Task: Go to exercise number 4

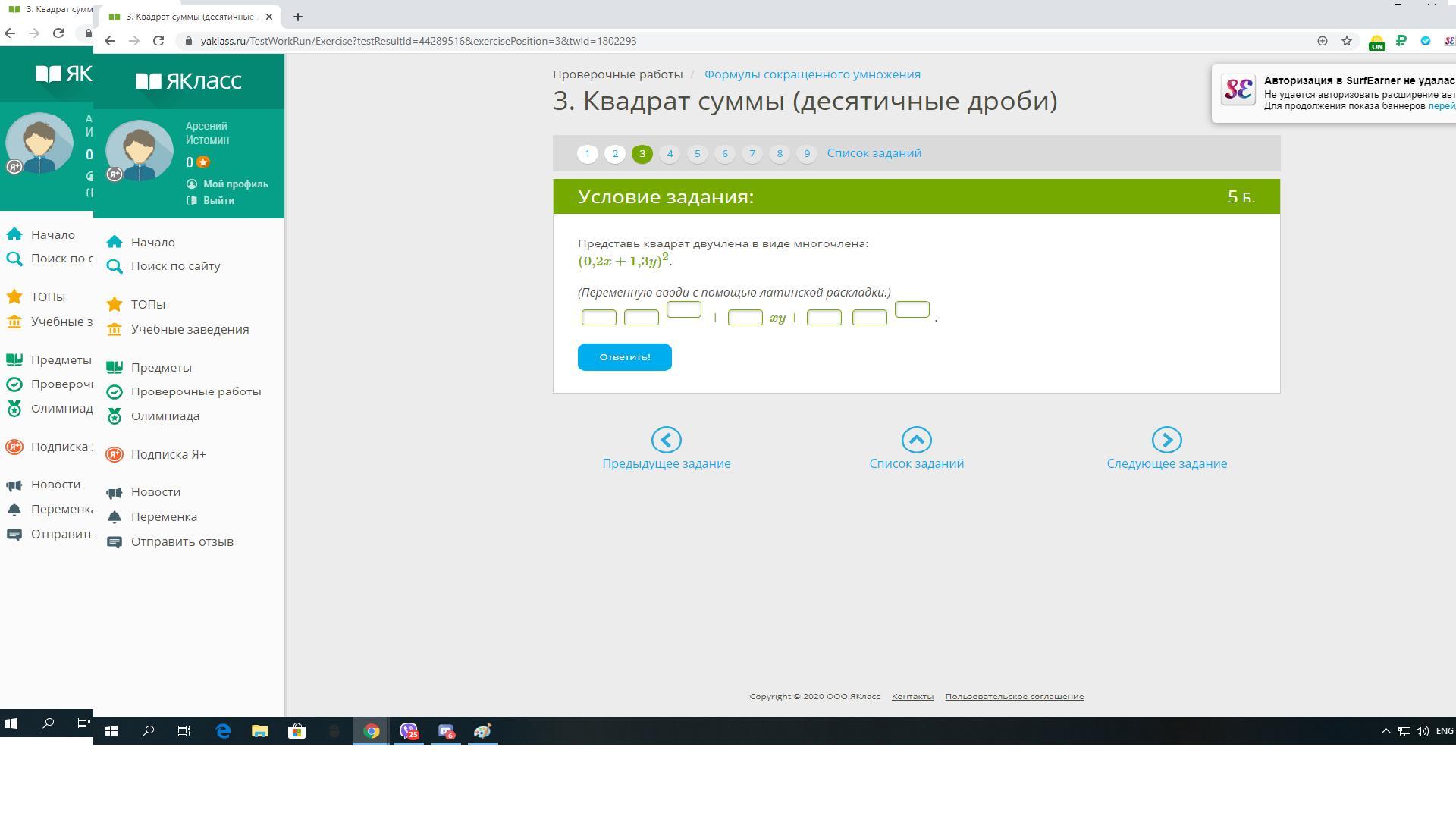Action: pyautogui.click(x=670, y=154)
